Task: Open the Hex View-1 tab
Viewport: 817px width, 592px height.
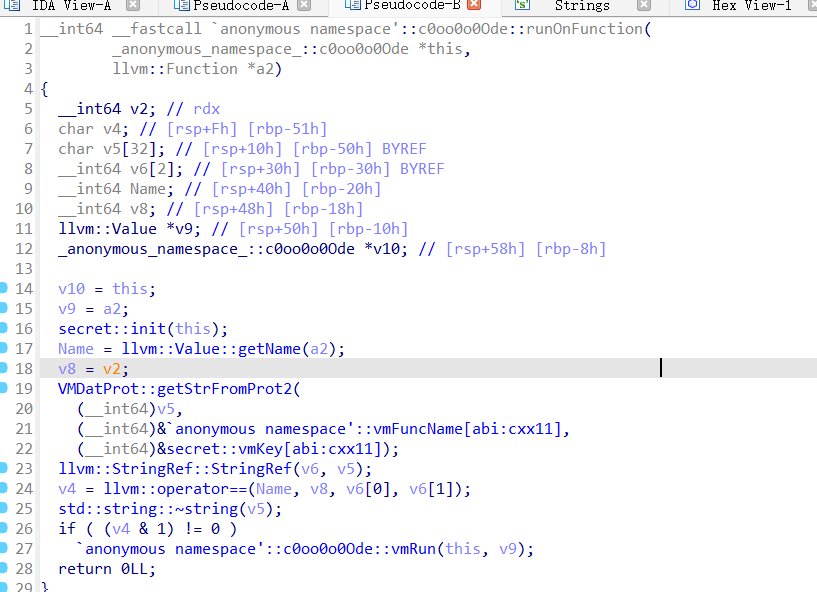Action: 751,6
